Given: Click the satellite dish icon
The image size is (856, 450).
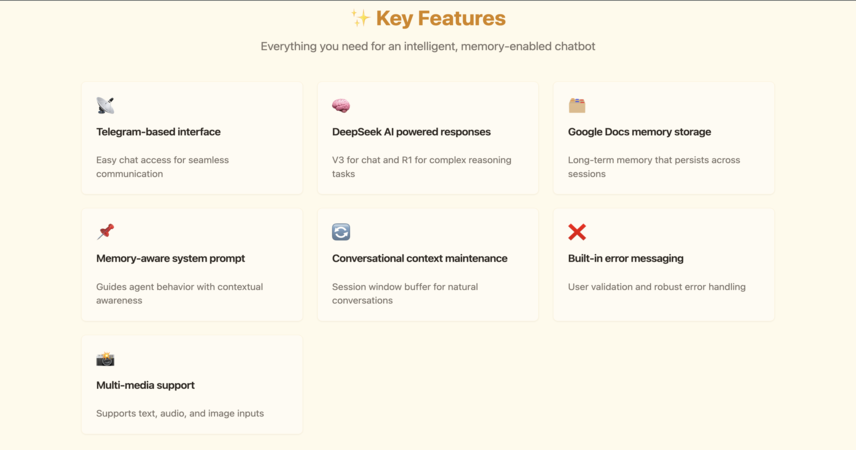Looking at the screenshot, I should (105, 105).
